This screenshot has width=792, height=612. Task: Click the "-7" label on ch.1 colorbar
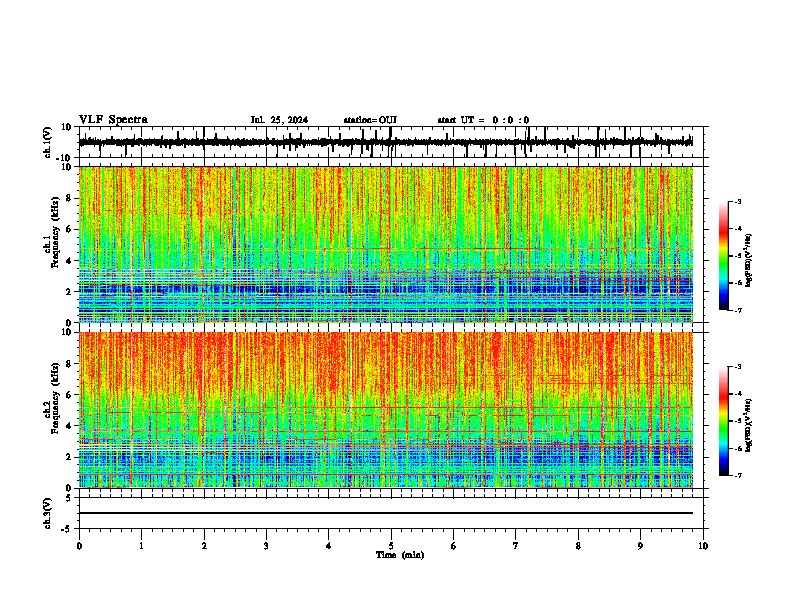click(737, 310)
